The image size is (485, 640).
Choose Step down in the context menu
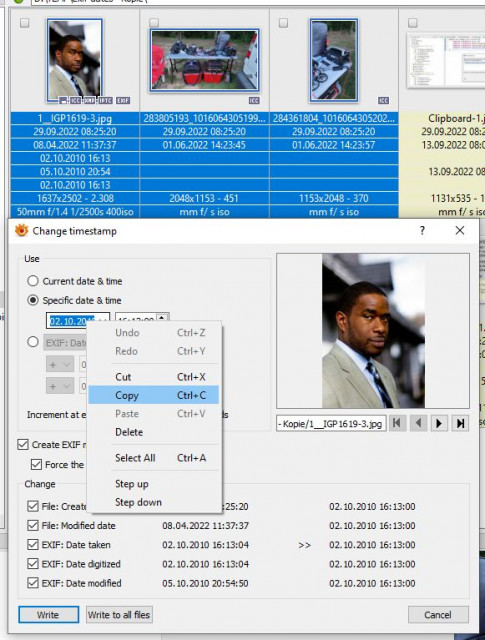[154, 502]
